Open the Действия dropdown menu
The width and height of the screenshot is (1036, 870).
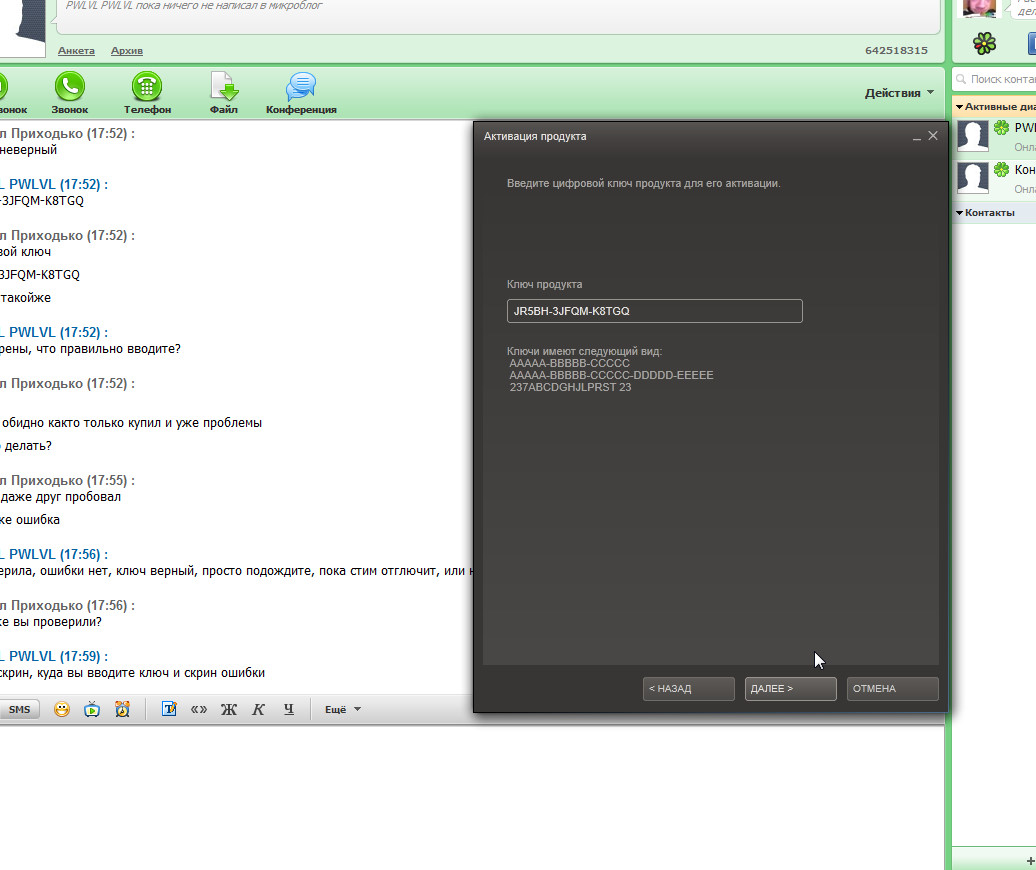point(899,93)
